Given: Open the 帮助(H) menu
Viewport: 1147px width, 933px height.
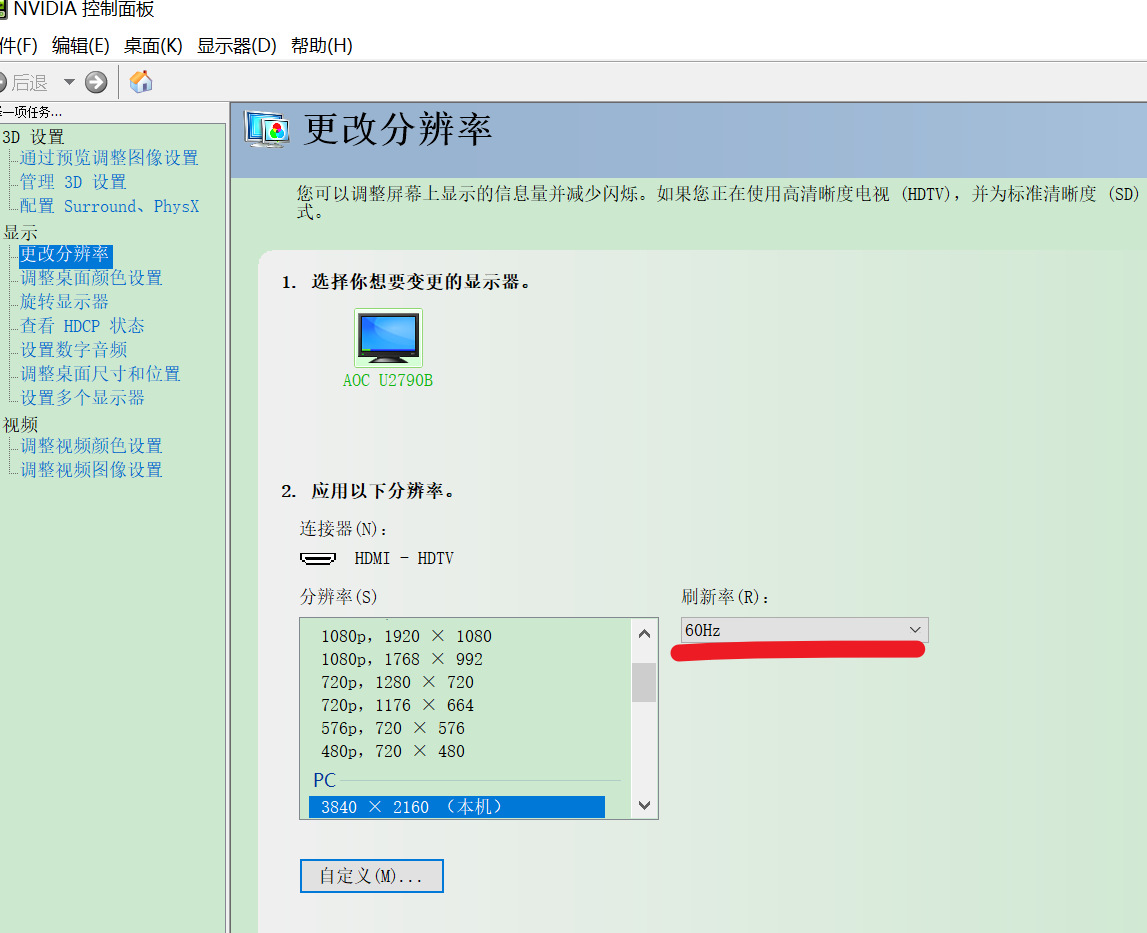Looking at the screenshot, I should coord(321,45).
